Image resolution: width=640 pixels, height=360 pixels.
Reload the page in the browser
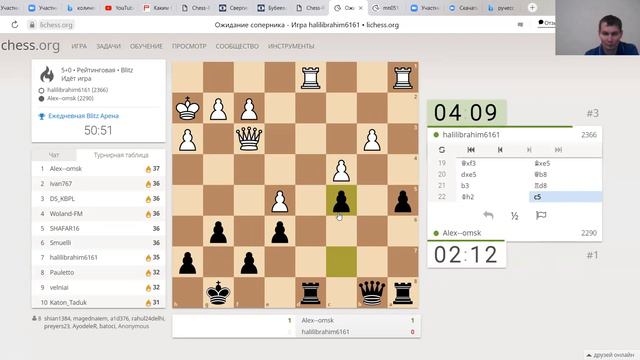pyautogui.click(x=15, y=25)
